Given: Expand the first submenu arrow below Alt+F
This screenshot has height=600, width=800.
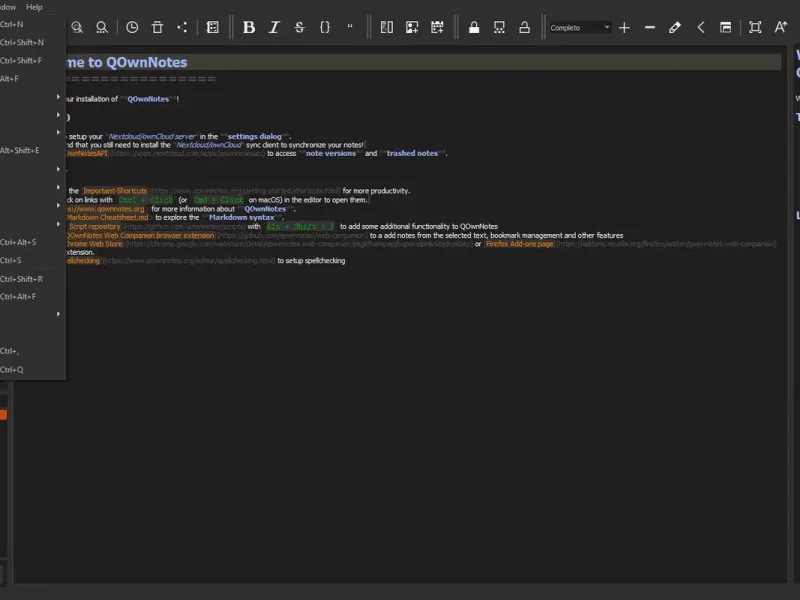Looking at the screenshot, I should pyautogui.click(x=58, y=97).
